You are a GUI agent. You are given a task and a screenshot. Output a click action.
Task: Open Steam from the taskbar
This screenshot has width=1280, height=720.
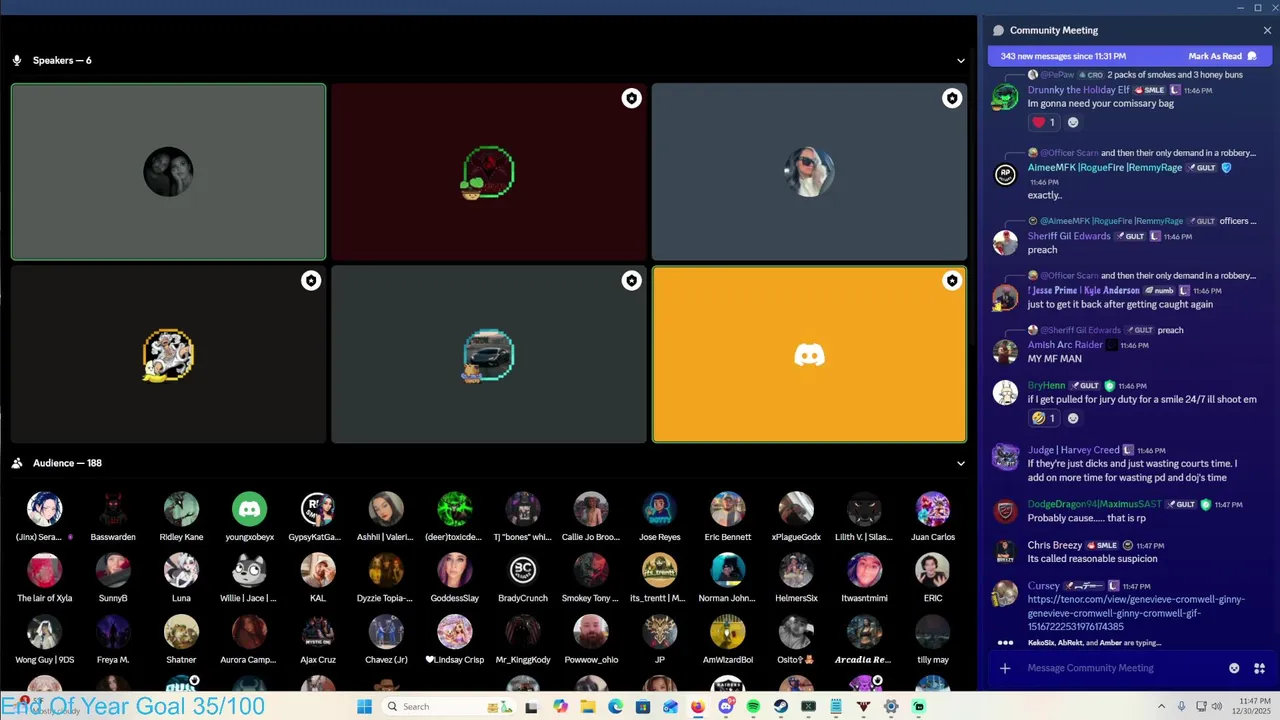point(781,707)
